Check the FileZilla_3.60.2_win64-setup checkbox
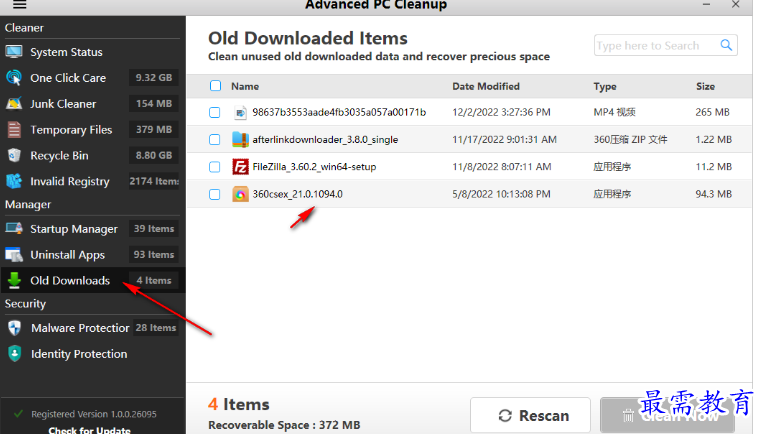Viewport: 762px width, 434px height. point(214,167)
